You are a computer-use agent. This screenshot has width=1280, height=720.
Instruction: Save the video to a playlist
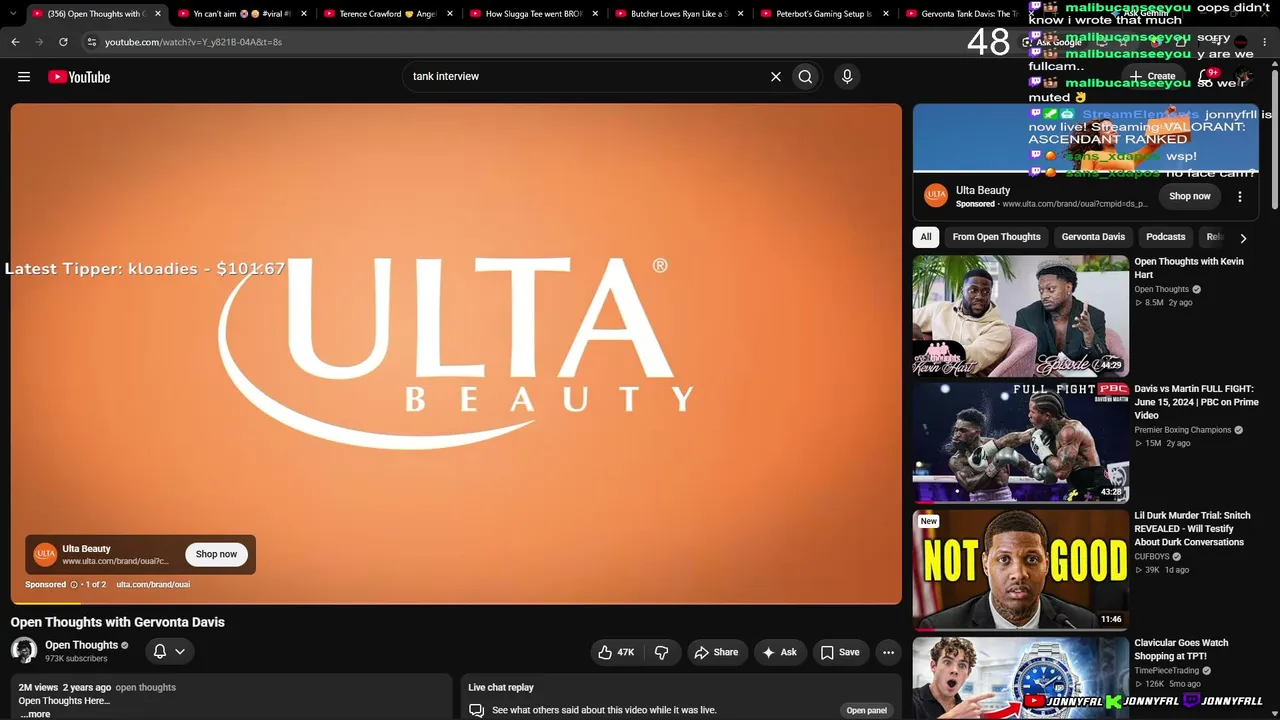coord(840,652)
